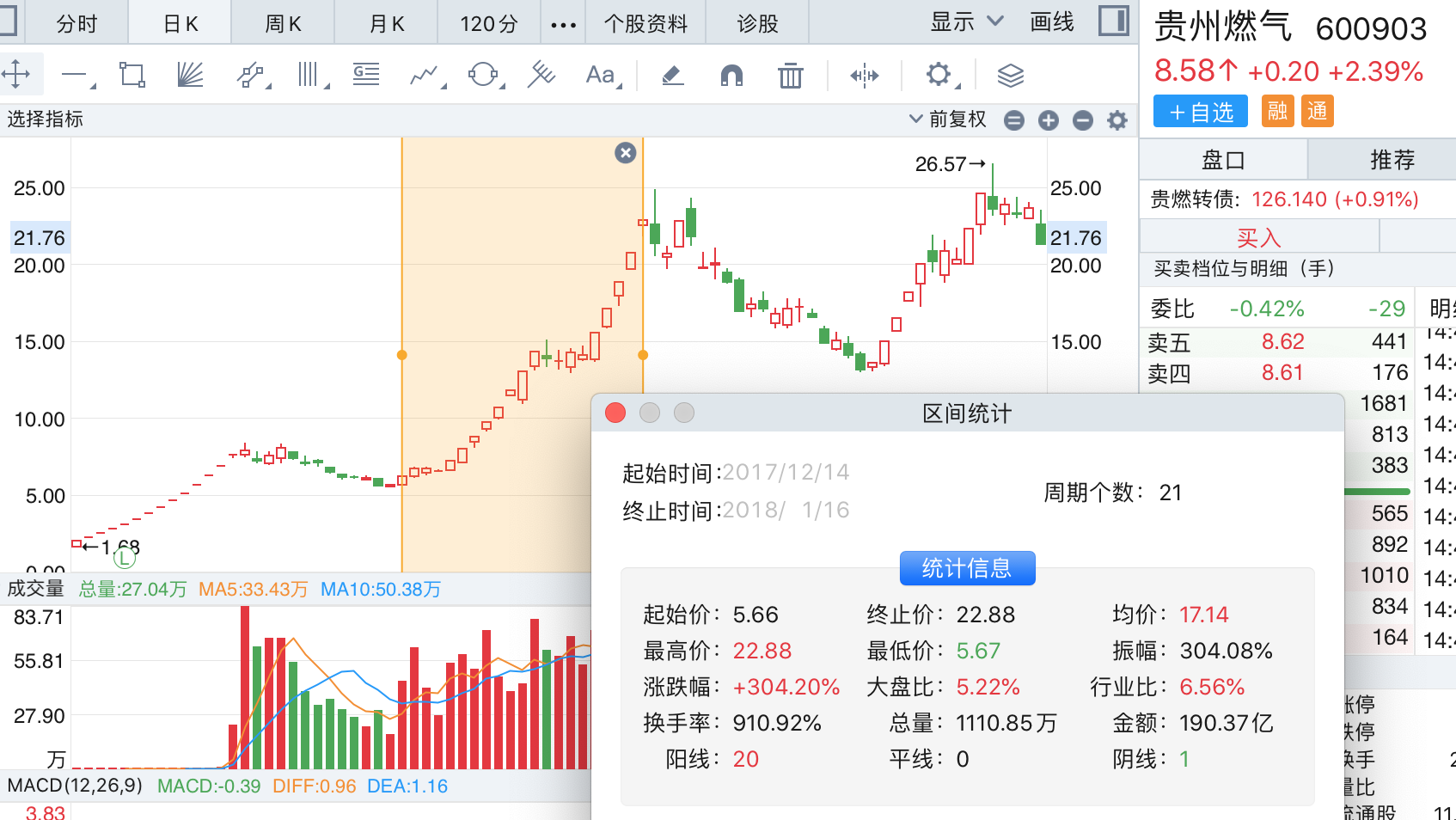Select the magnet snap tool
Image resolution: width=1456 pixels, height=820 pixels.
point(731,76)
